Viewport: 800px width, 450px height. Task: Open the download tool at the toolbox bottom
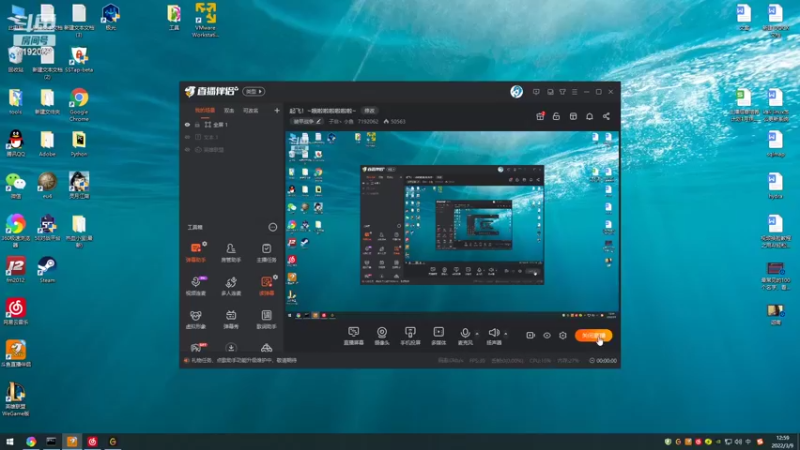(231, 348)
